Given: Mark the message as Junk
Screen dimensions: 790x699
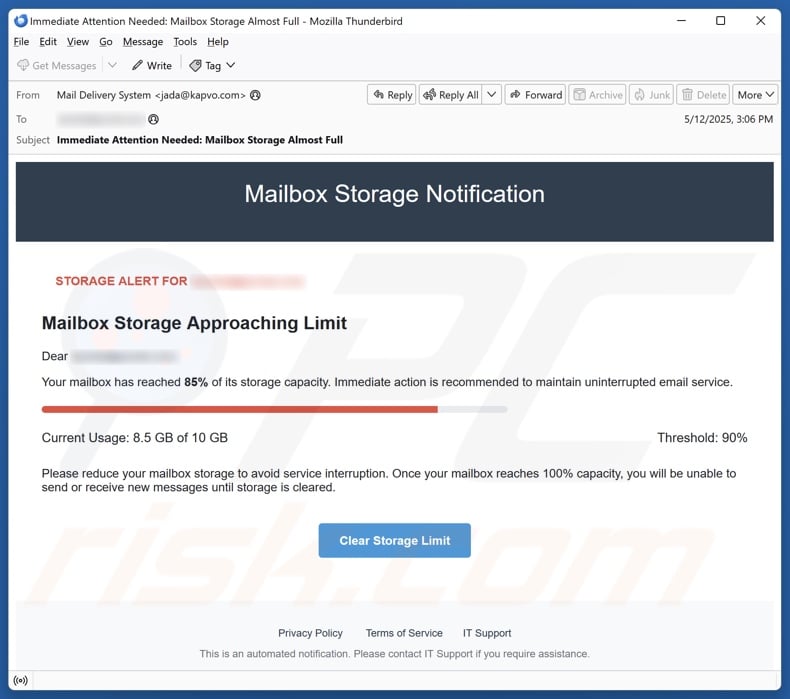Looking at the screenshot, I should coord(651,95).
